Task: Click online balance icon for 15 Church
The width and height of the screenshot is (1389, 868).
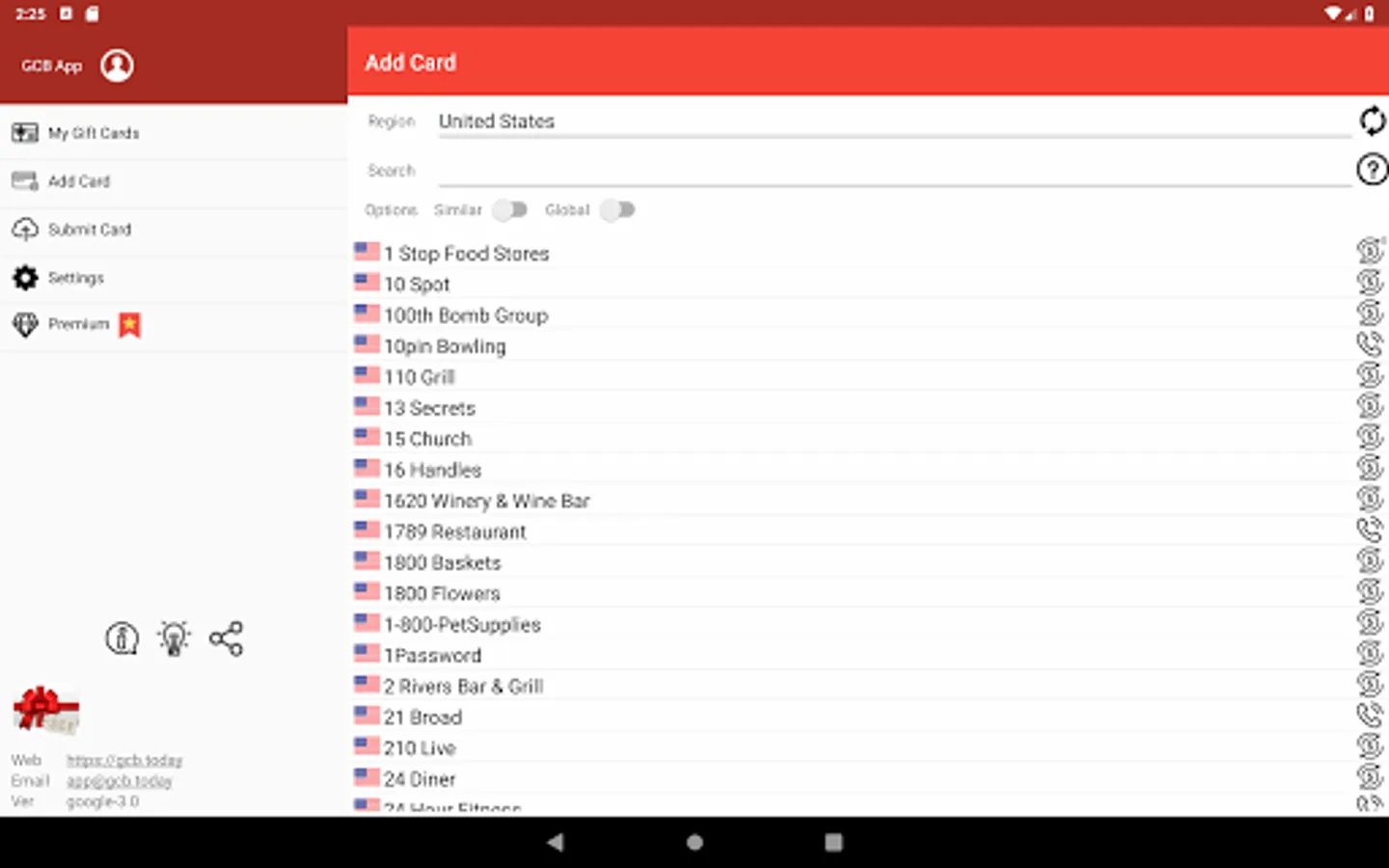Action: click(1370, 436)
